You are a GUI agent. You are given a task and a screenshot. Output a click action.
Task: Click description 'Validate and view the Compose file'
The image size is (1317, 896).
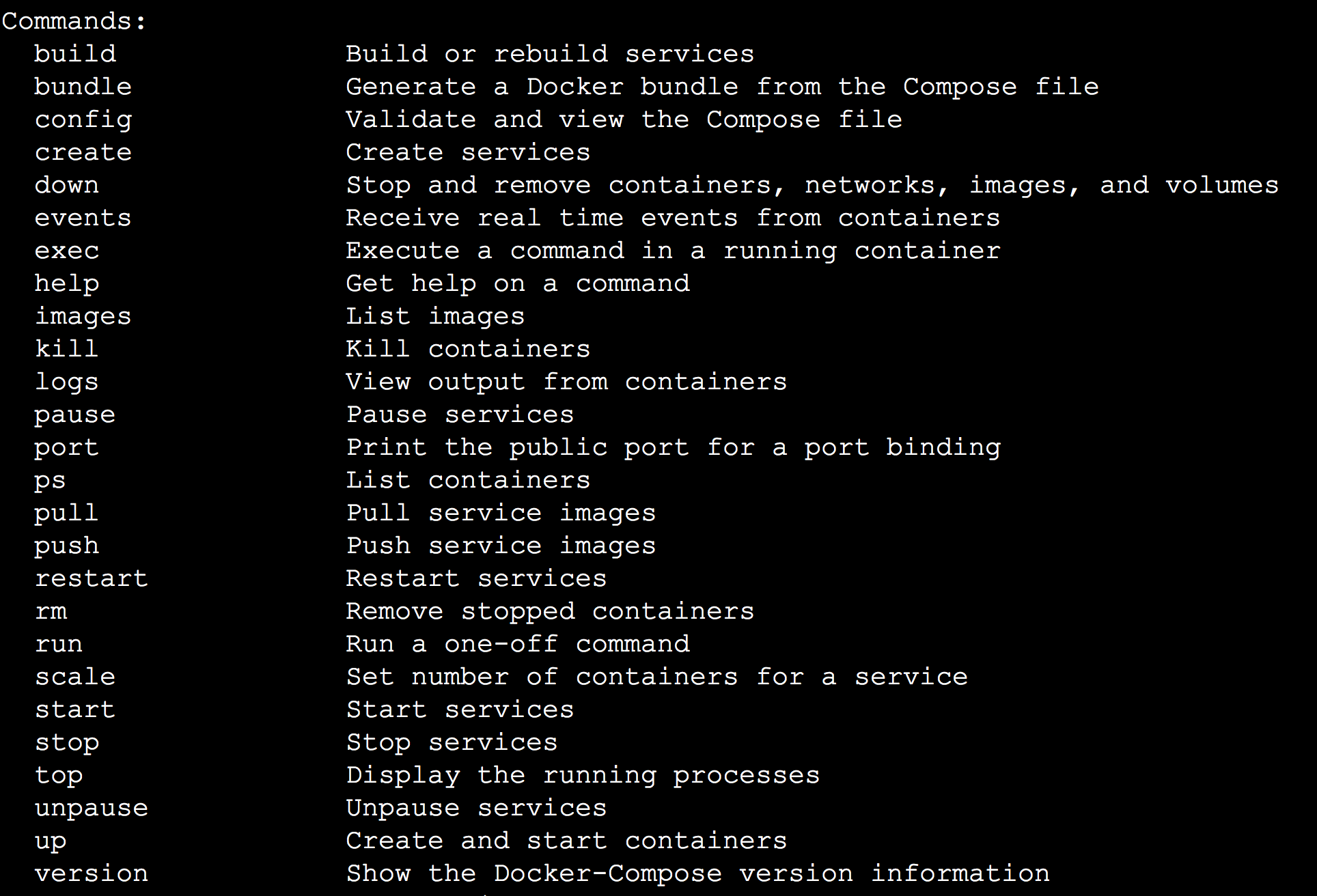click(x=624, y=120)
